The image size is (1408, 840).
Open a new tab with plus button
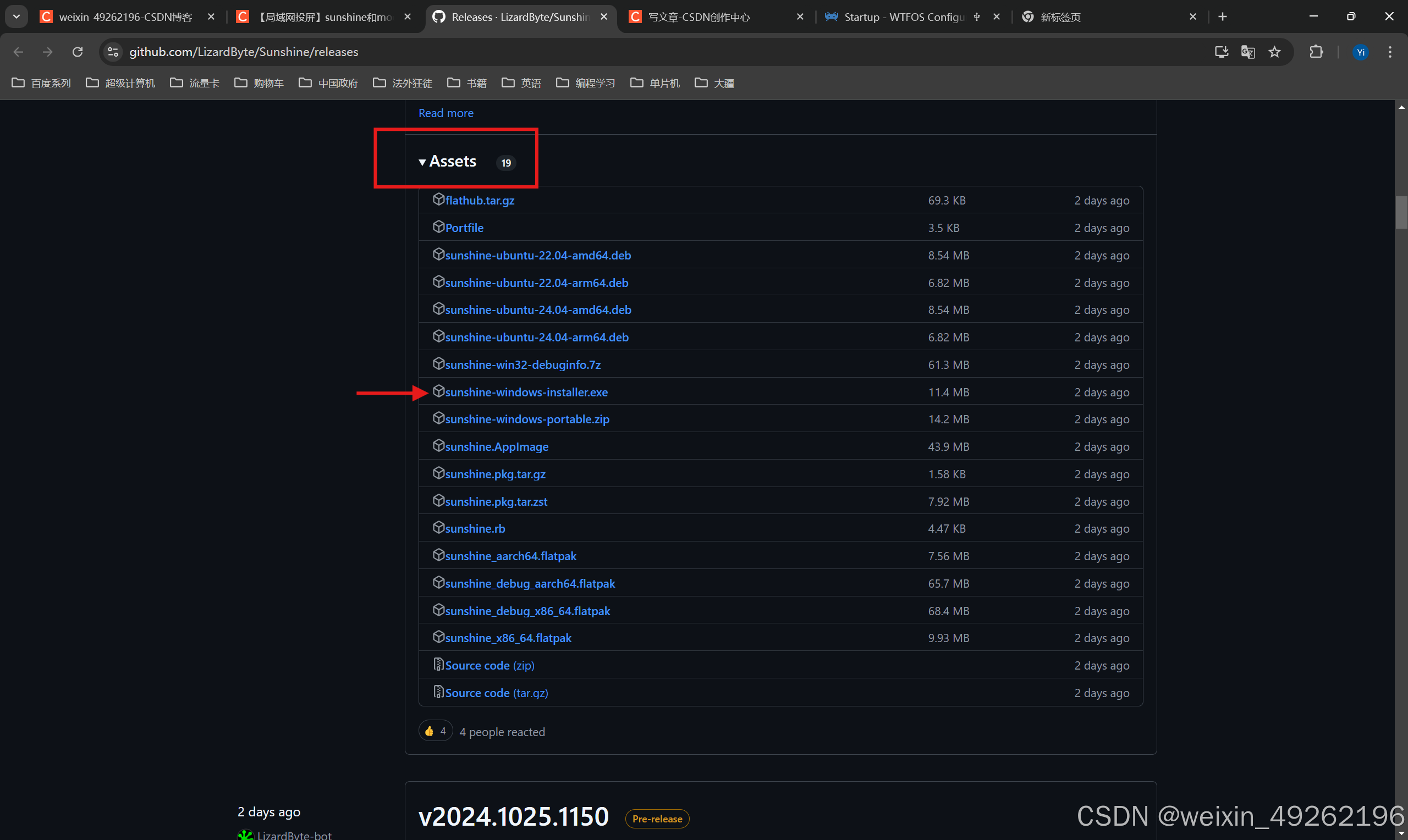click(x=1223, y=17)
